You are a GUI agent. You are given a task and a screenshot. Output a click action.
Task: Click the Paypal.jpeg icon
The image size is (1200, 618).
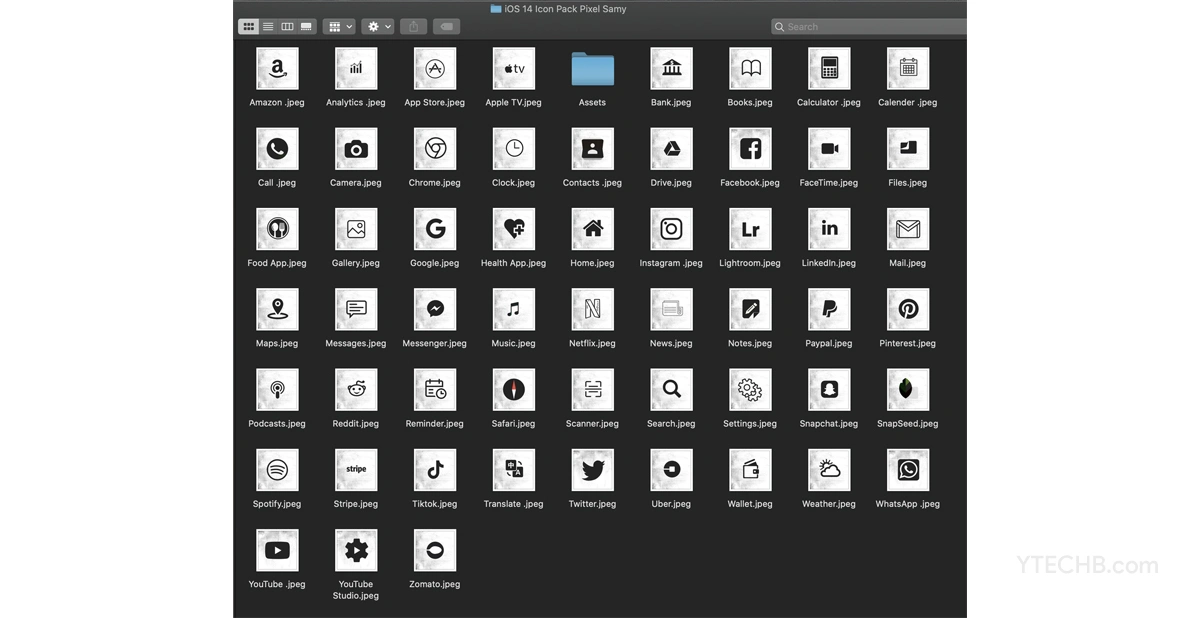pos(829,310)
